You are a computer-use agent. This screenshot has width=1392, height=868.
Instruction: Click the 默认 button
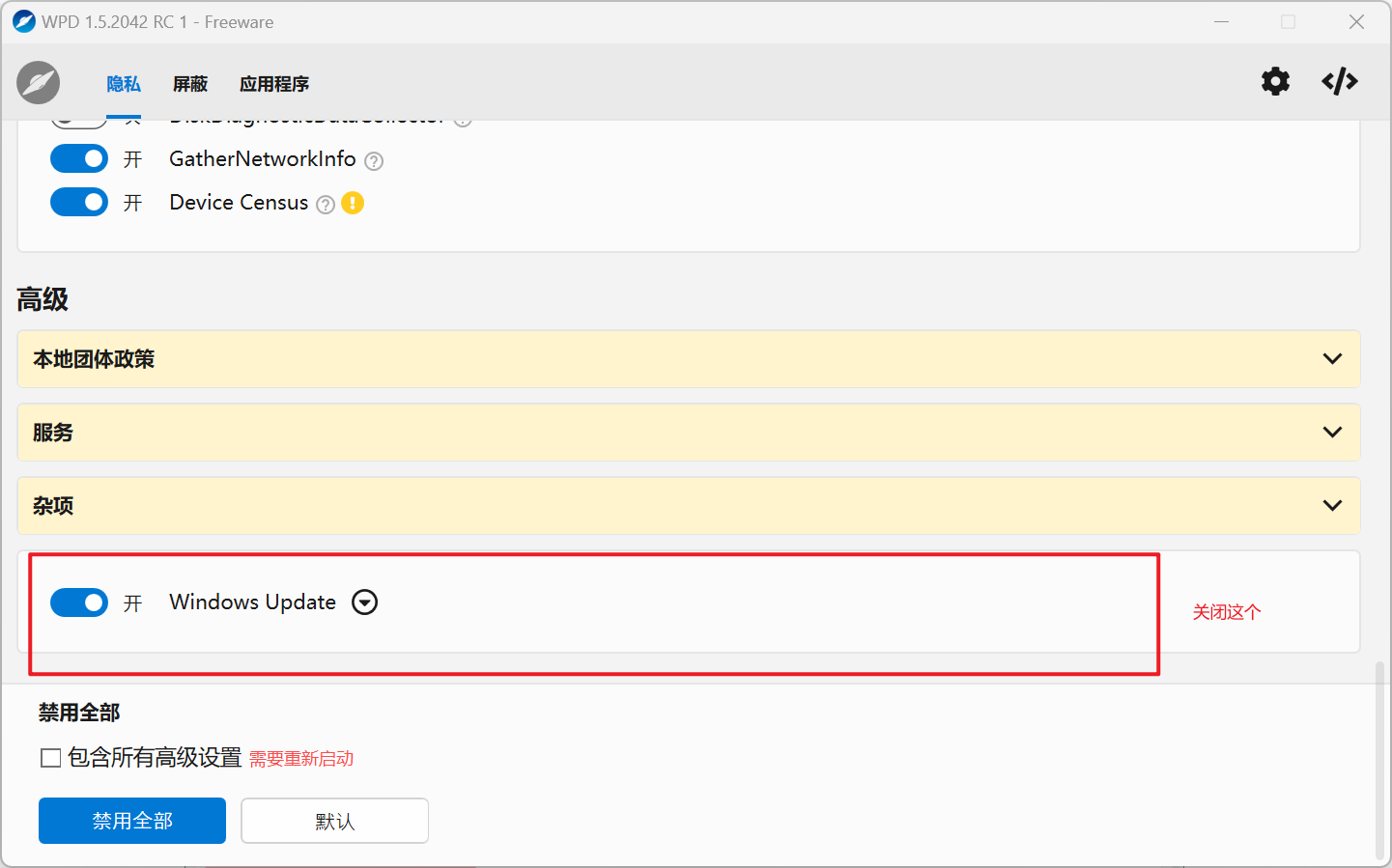(x=334, y=821)
